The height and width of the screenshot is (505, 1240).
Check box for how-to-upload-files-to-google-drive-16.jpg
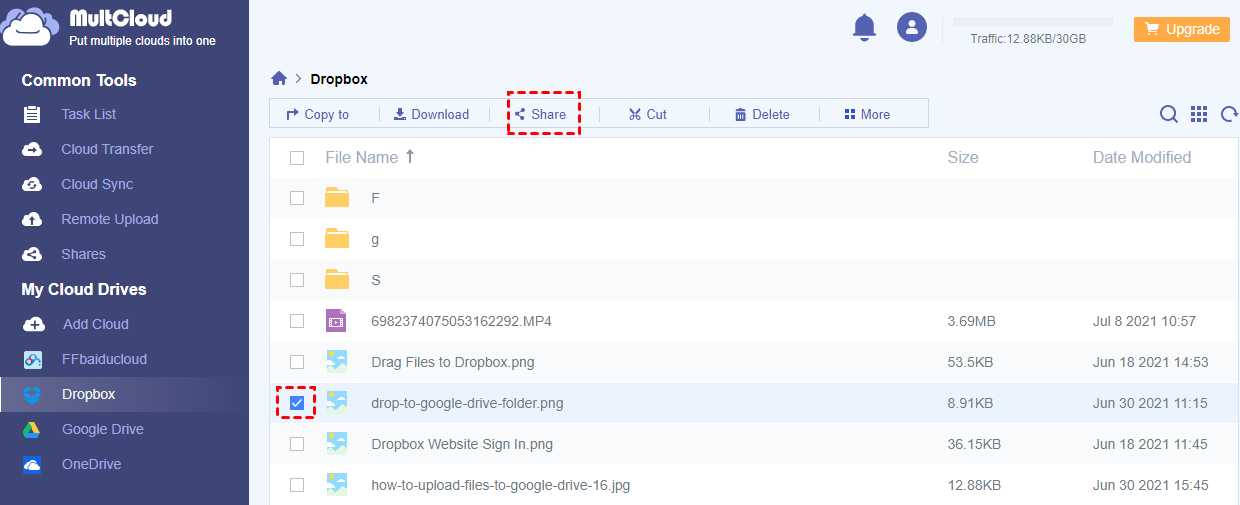[297, 485]
